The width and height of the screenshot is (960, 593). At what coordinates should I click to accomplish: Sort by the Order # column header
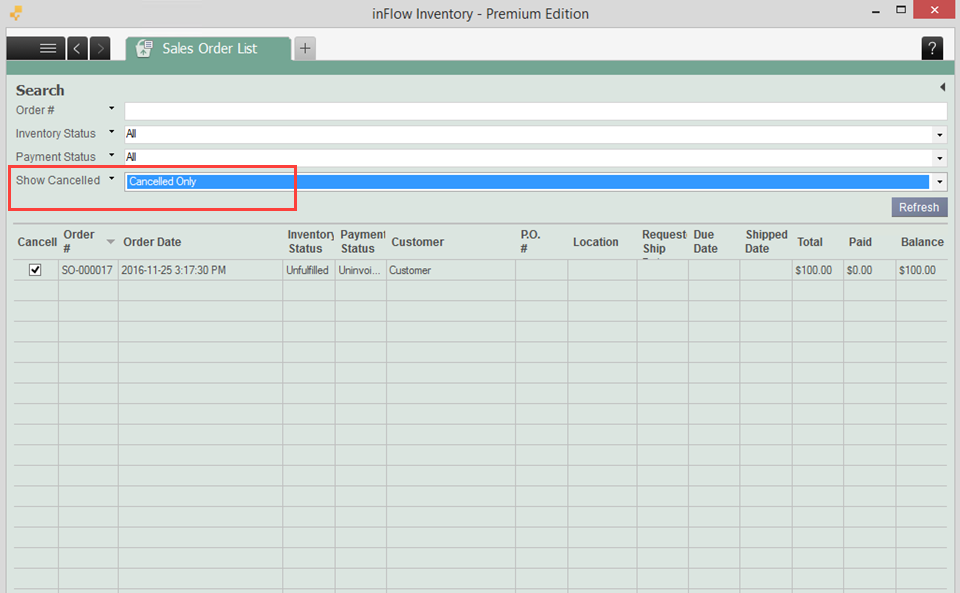point(88,242)
